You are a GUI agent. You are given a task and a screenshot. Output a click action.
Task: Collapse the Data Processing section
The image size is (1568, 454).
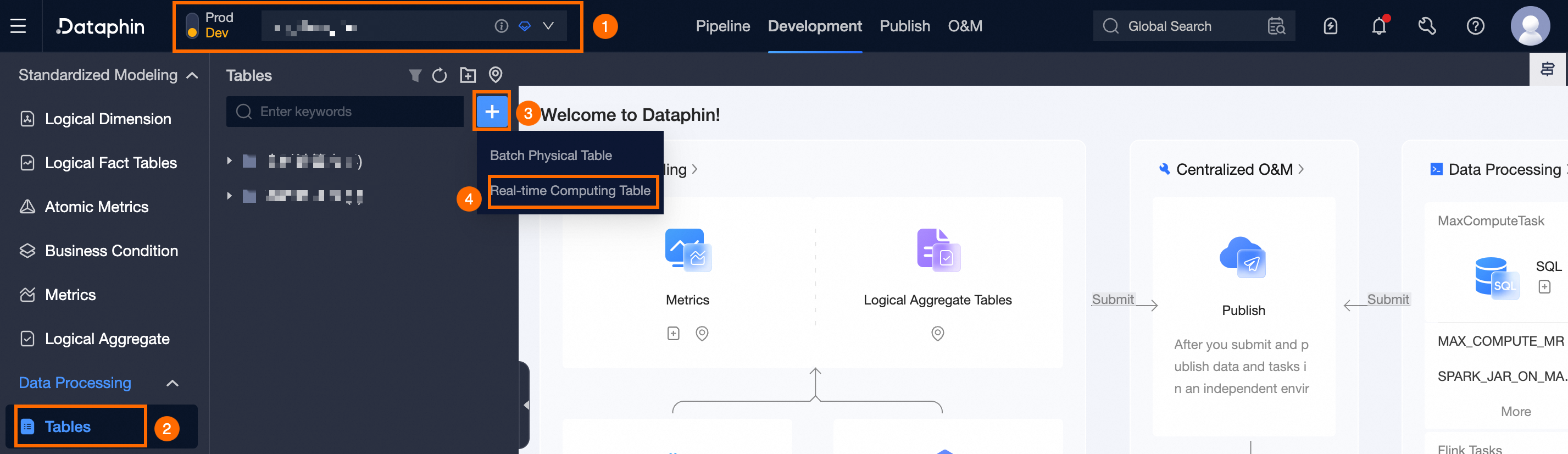pos(173,384)
